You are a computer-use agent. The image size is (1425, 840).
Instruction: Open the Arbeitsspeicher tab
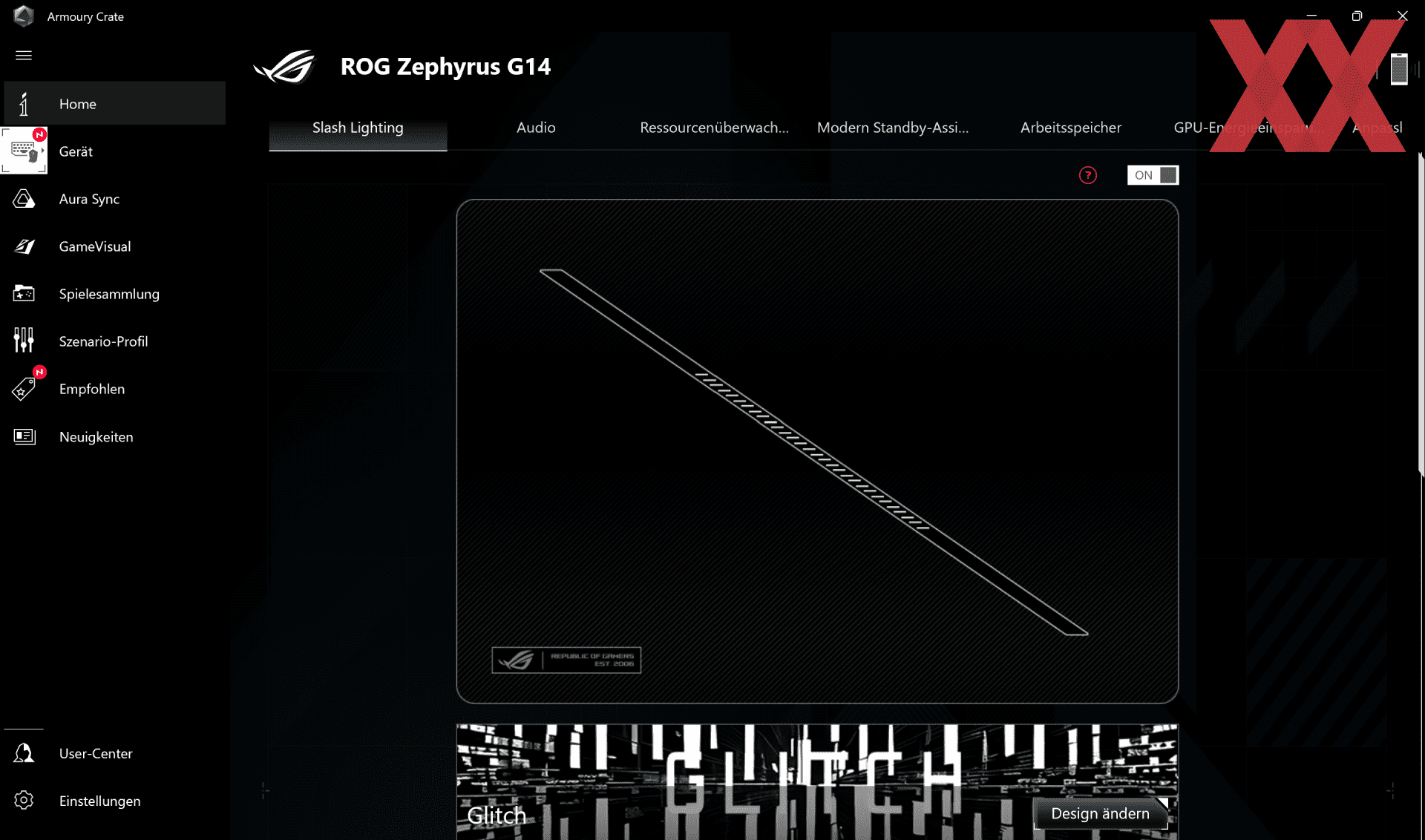[1070, 128]
